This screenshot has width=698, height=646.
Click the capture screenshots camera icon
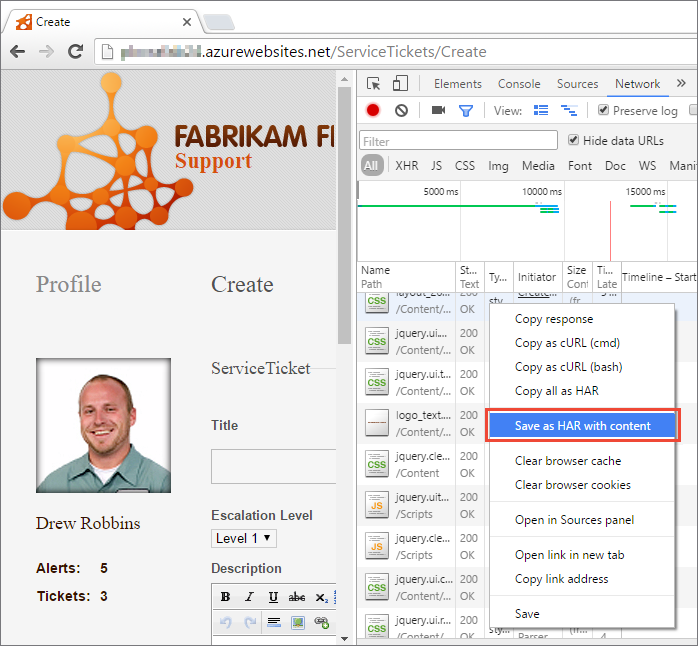tap(438, 110)
